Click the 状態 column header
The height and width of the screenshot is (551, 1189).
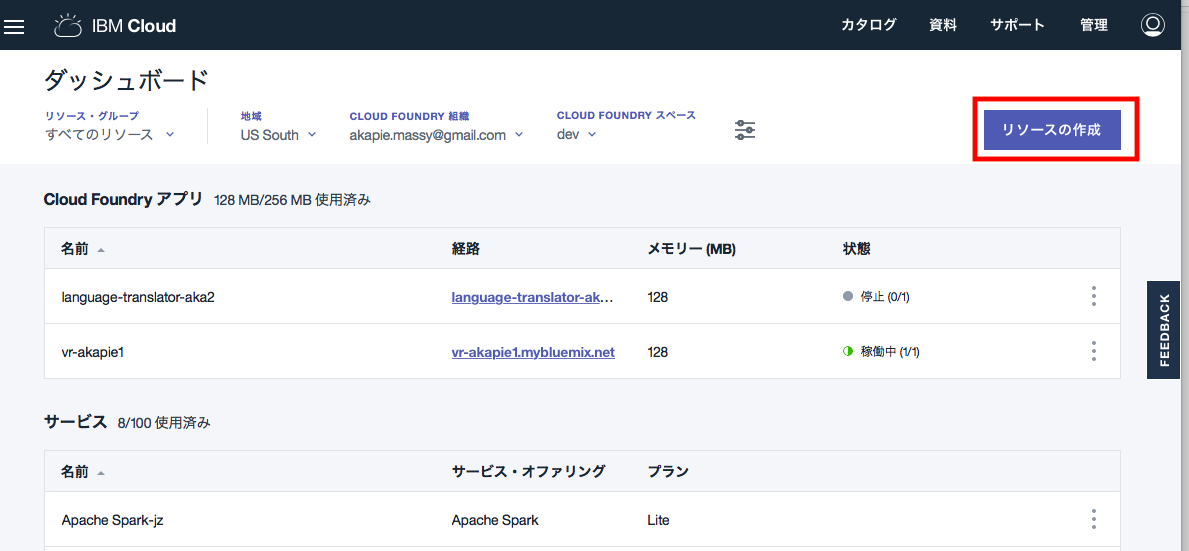point(856,249)
